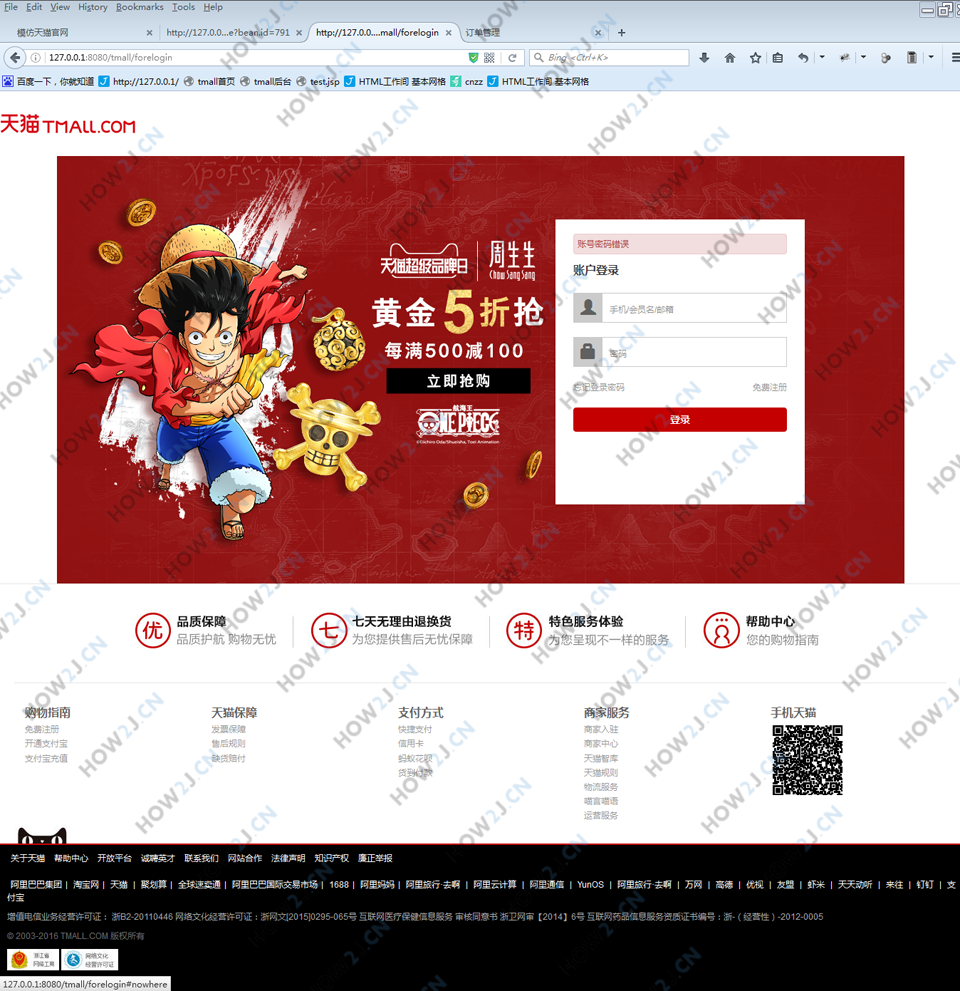Screen dimensions: 960x991
Task: Click the 浙江省网络工商 badge at page bottom
Action: [x=33, y=959]
